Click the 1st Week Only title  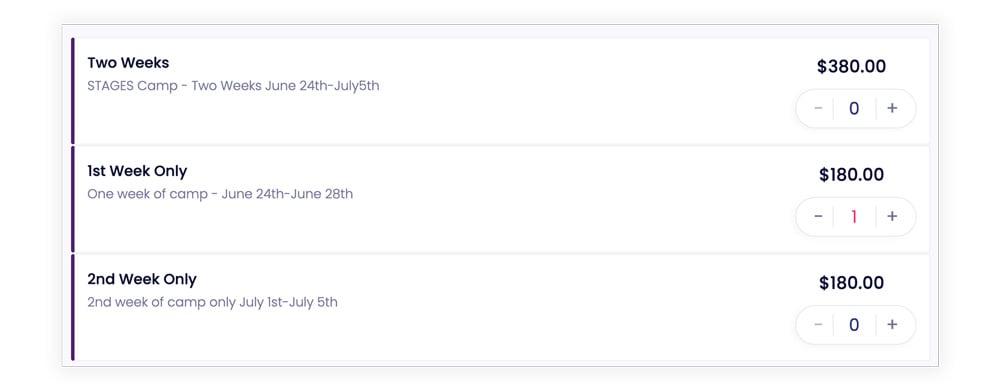tap(137, 172)
